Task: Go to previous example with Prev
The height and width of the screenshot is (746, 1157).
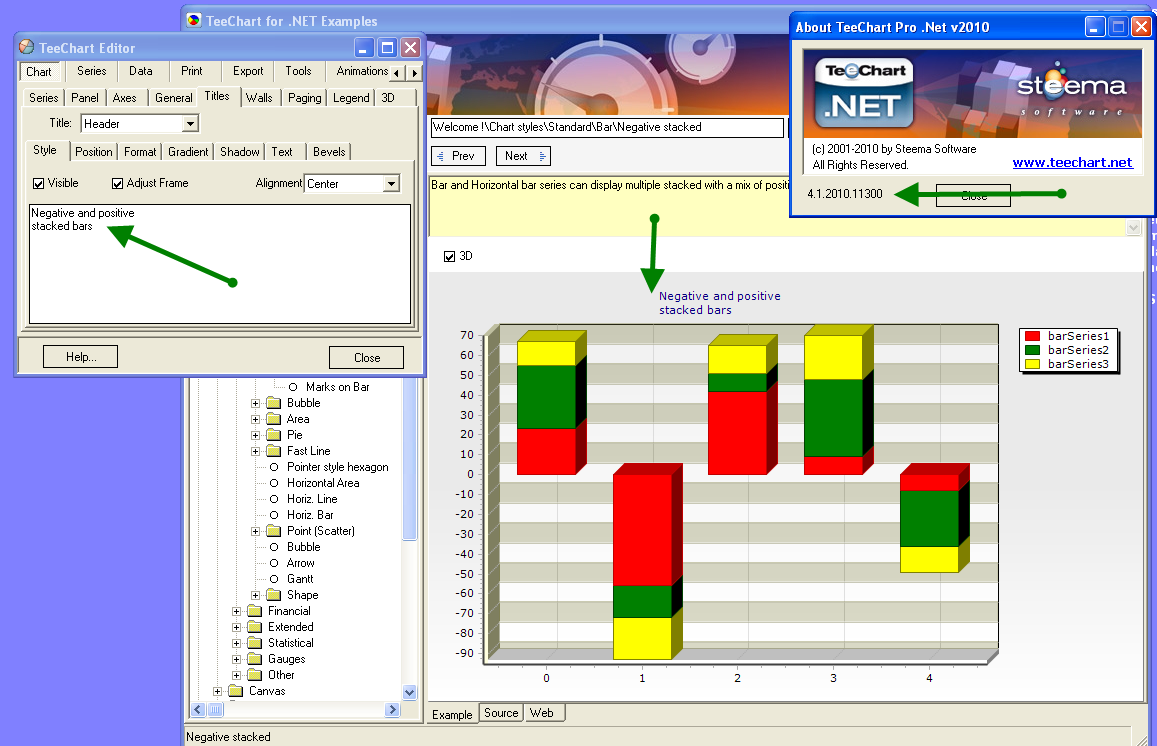Action: coord(458,156)
